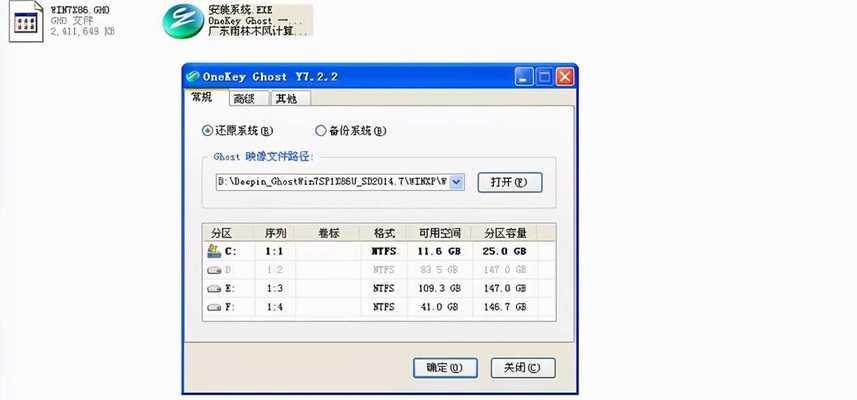Click the 格式 column header

(384, 233)
